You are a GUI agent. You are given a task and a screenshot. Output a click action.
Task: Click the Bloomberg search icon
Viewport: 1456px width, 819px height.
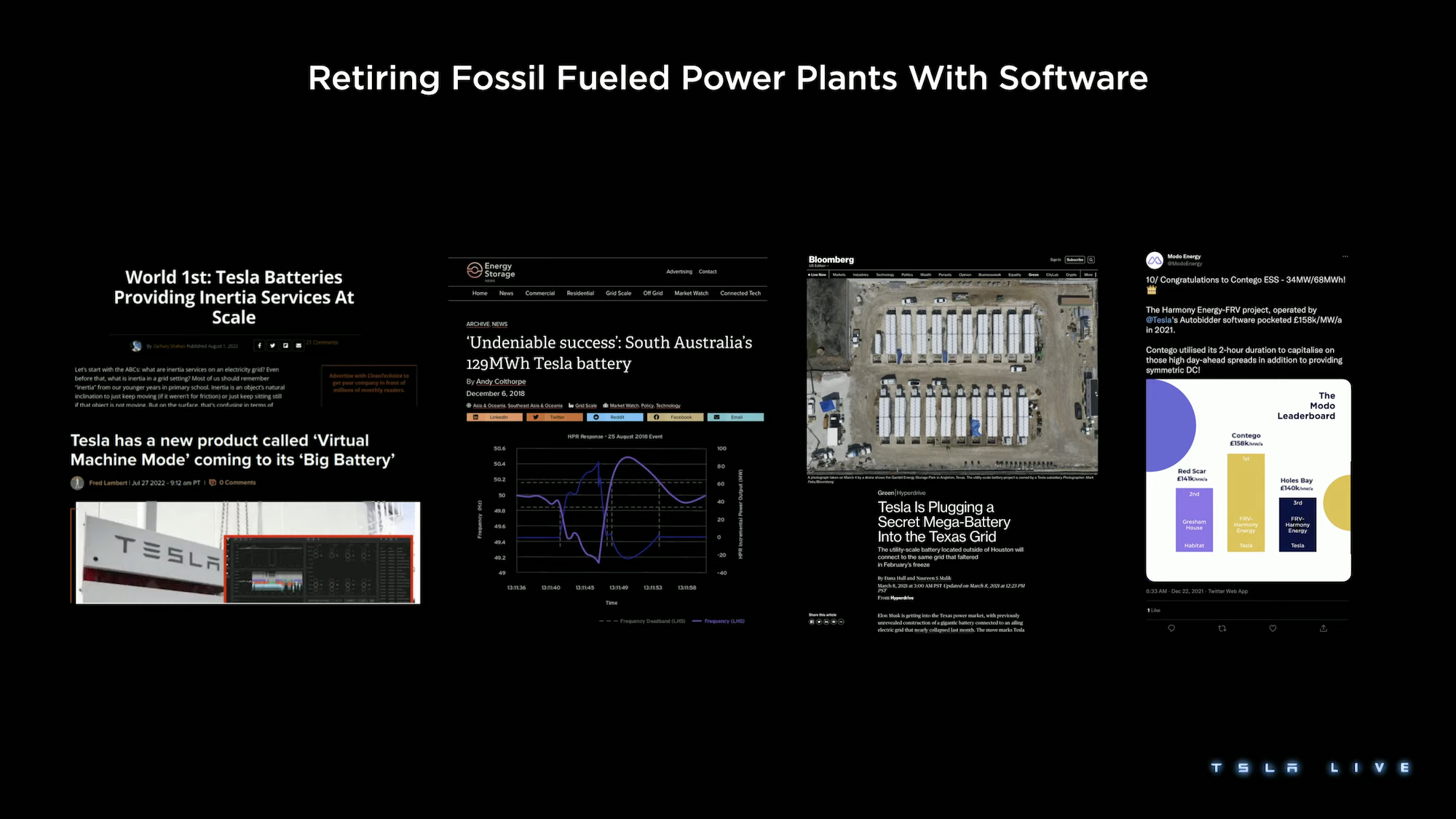point(1091,260)
